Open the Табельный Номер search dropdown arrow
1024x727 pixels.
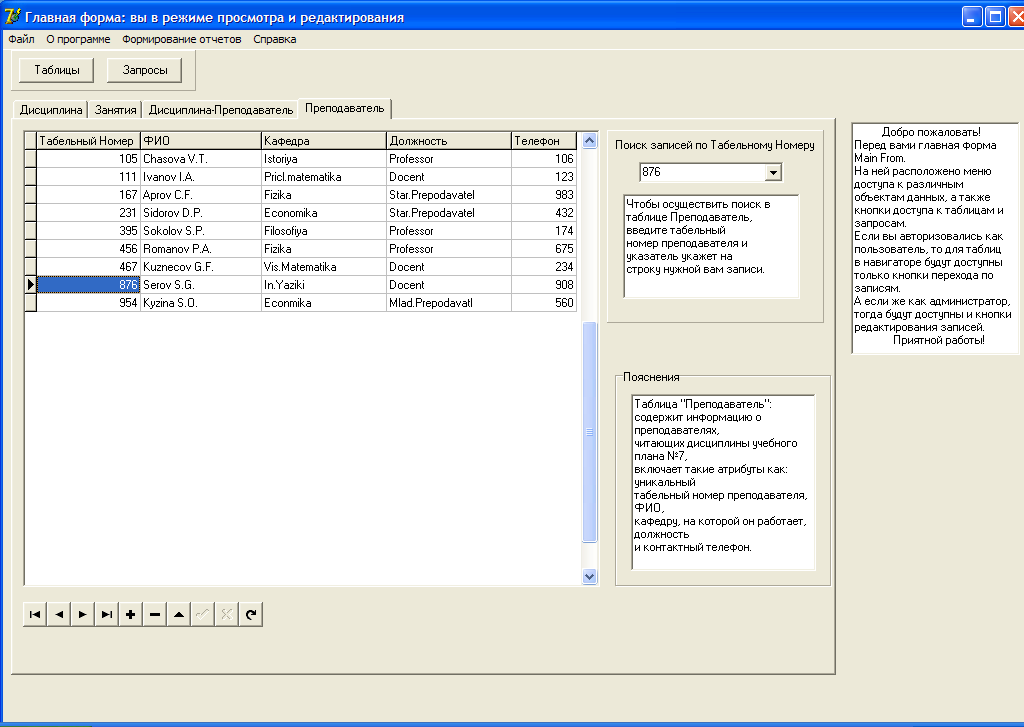tap(773, 172)
